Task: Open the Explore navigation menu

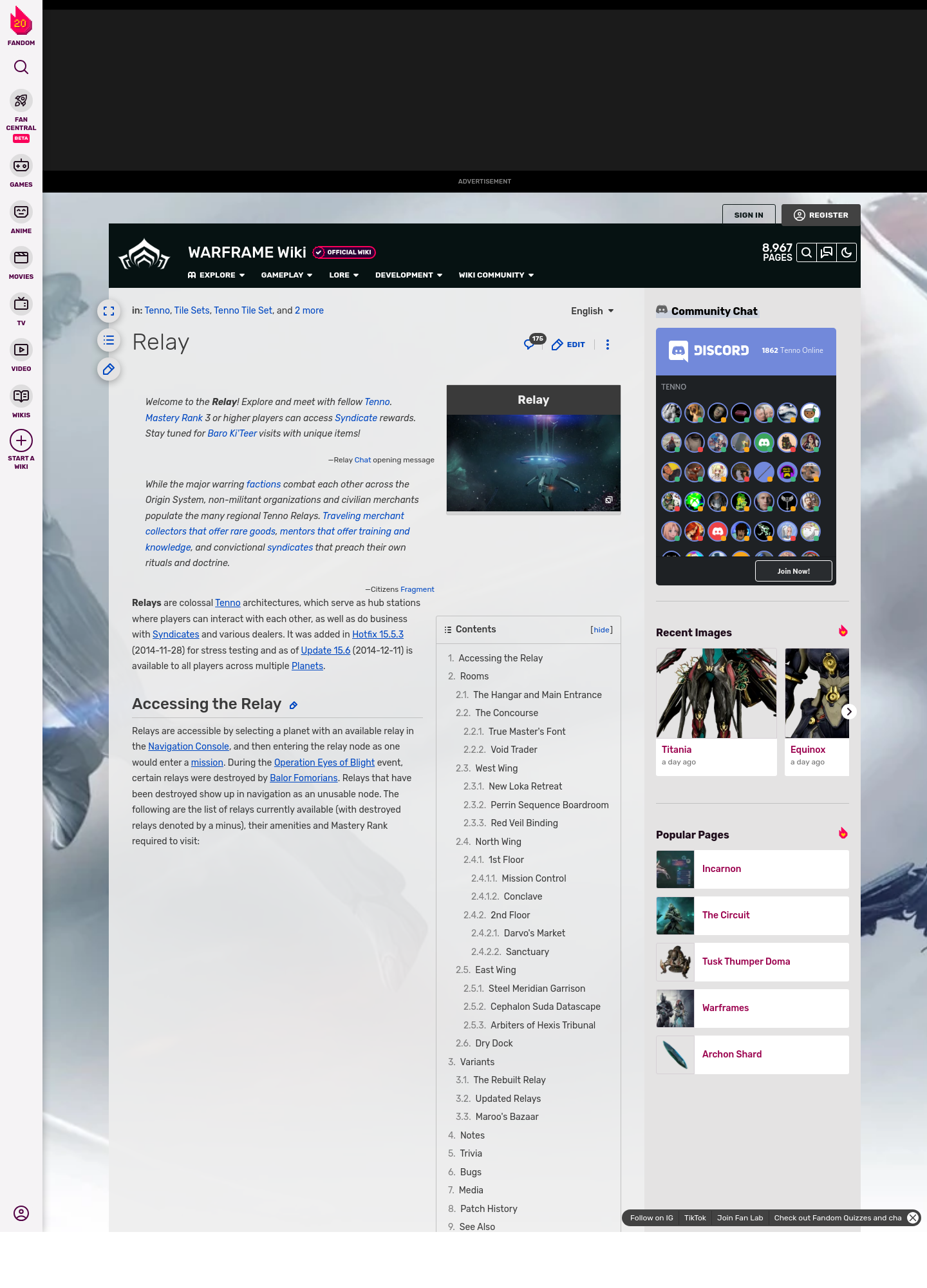Action: click(216, 275)
